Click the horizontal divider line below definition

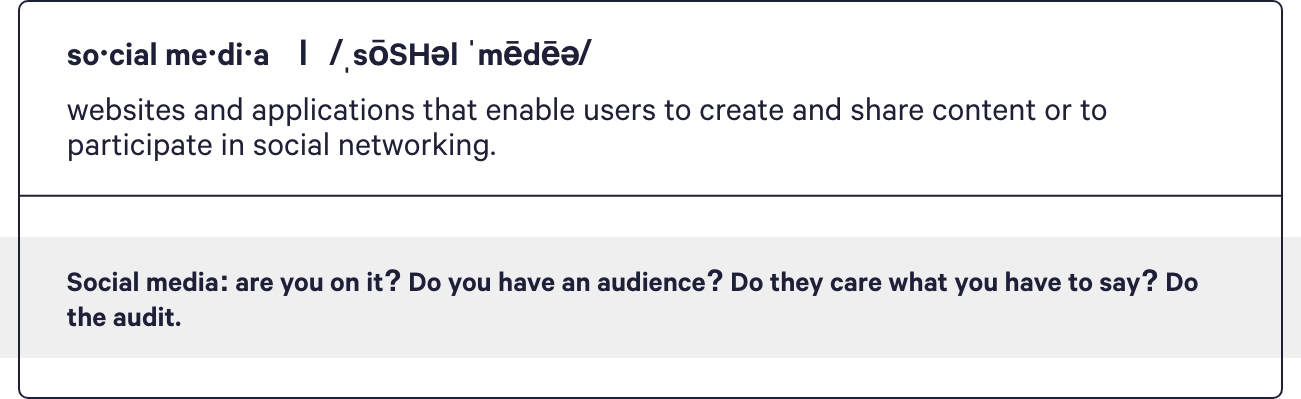650,196
